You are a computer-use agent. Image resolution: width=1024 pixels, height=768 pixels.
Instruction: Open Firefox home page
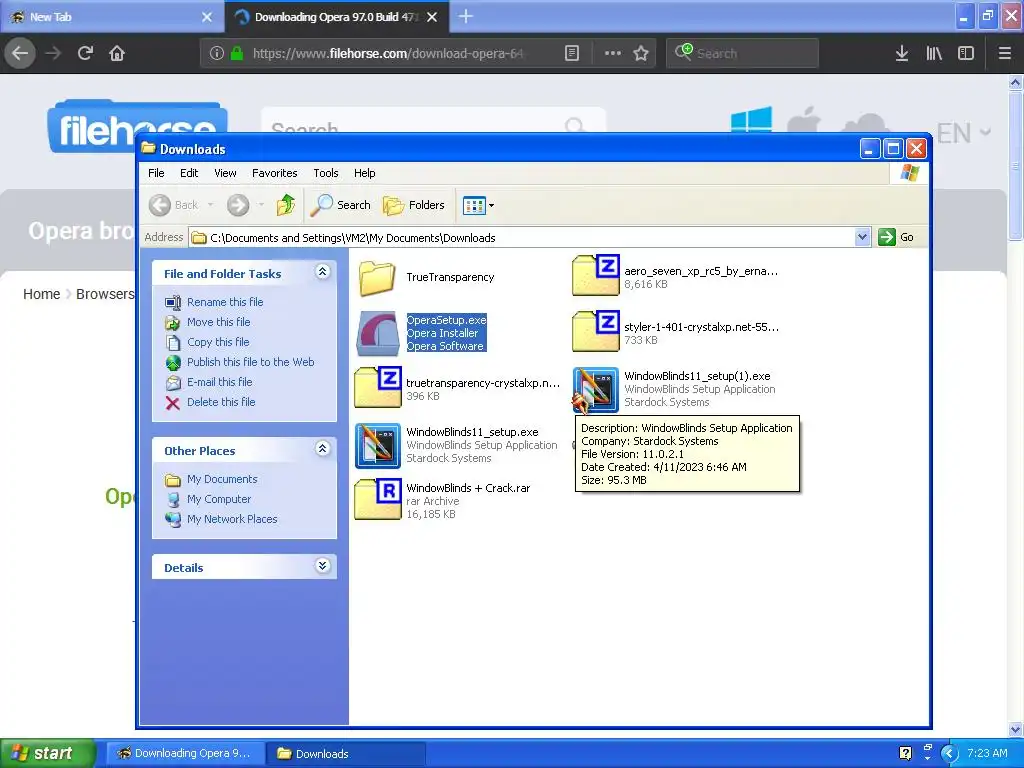(117, 53)
